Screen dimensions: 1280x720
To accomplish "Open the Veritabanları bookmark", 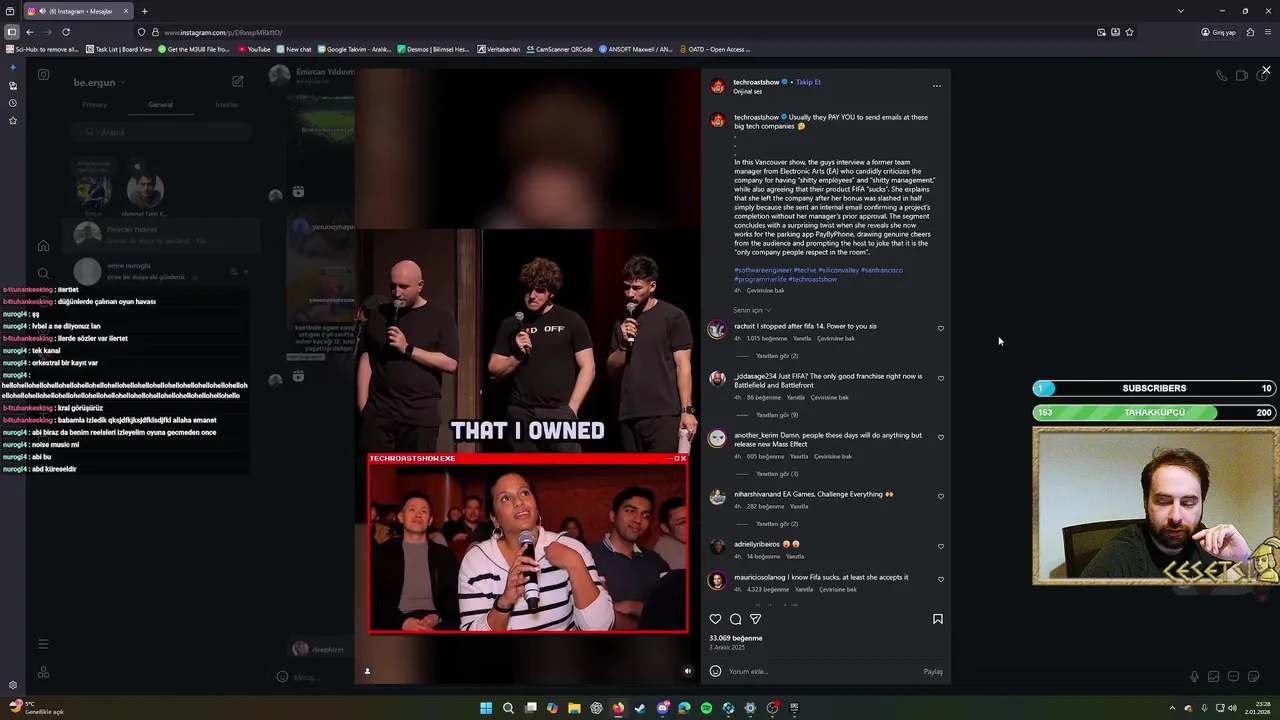I will (499, 49).
